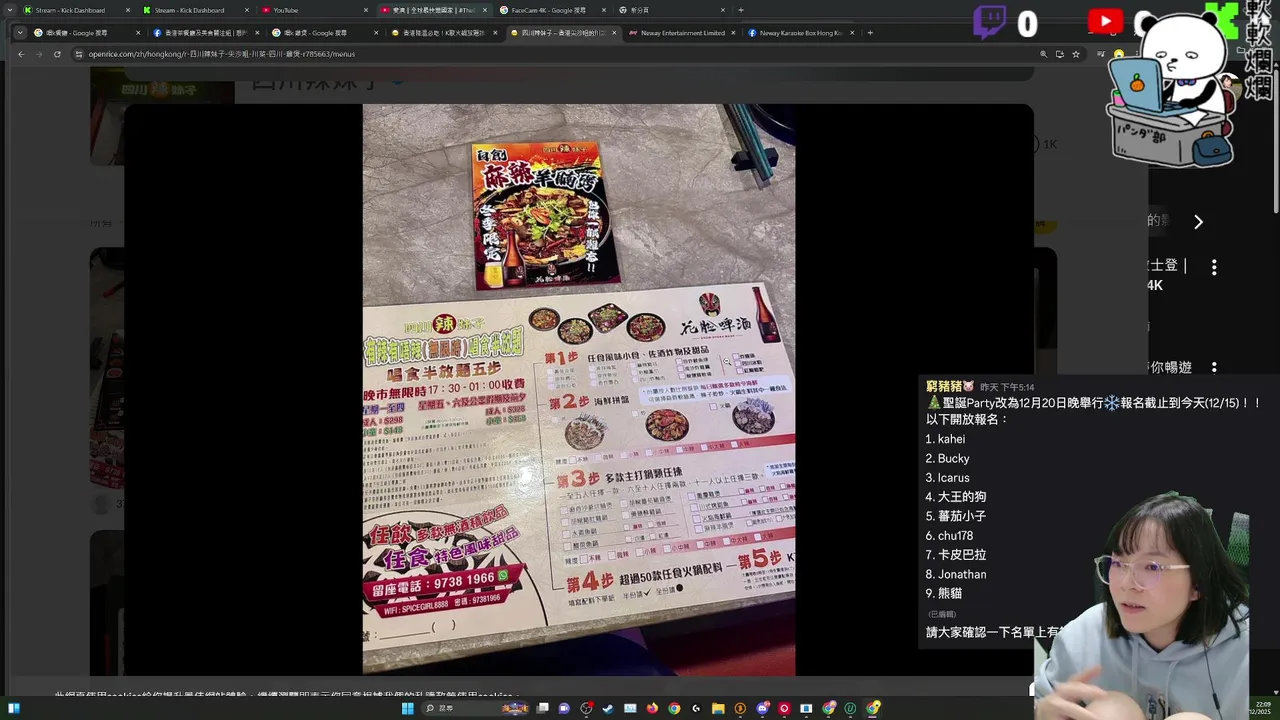The image size is (1280, 720).
Task: Click chat name 'kahei' in the list
Action: 951,439
